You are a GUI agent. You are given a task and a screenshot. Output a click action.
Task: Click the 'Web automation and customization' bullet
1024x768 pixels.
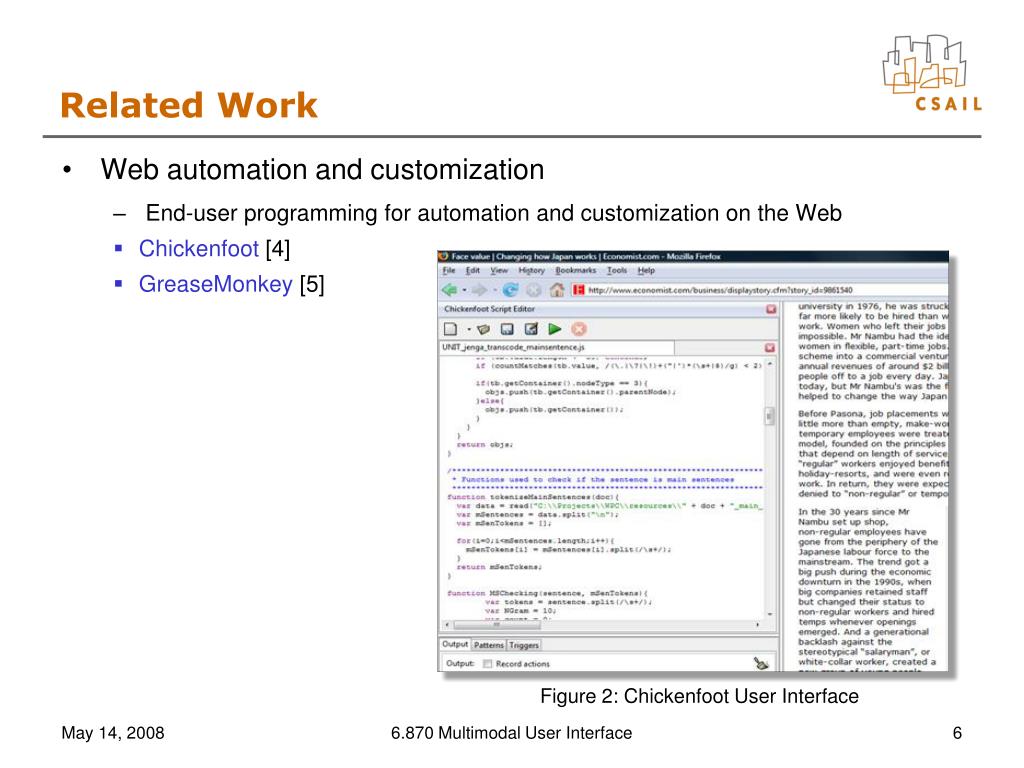point(322,170)
